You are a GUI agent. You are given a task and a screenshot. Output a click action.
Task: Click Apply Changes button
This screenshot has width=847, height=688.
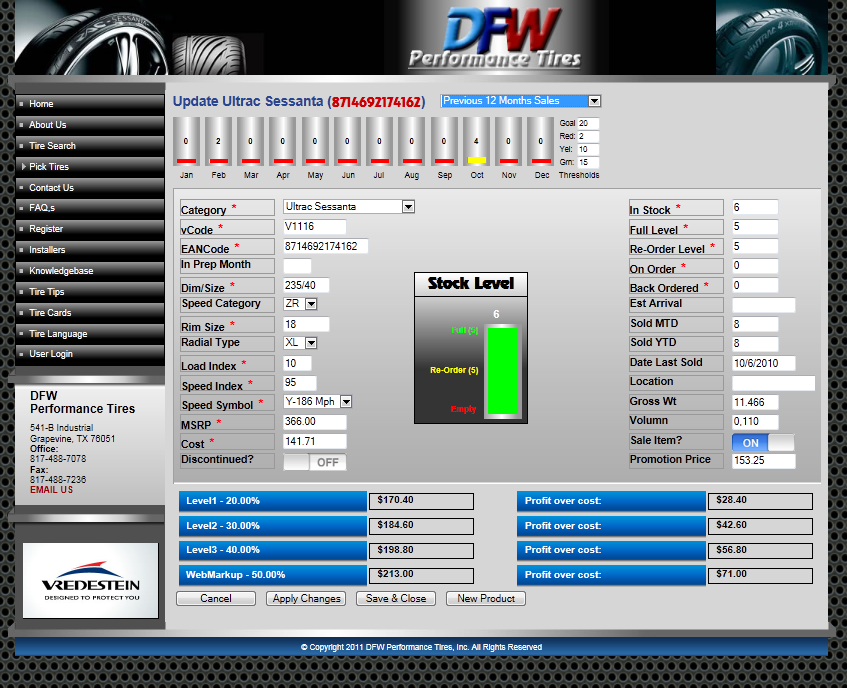click(306, 598)
